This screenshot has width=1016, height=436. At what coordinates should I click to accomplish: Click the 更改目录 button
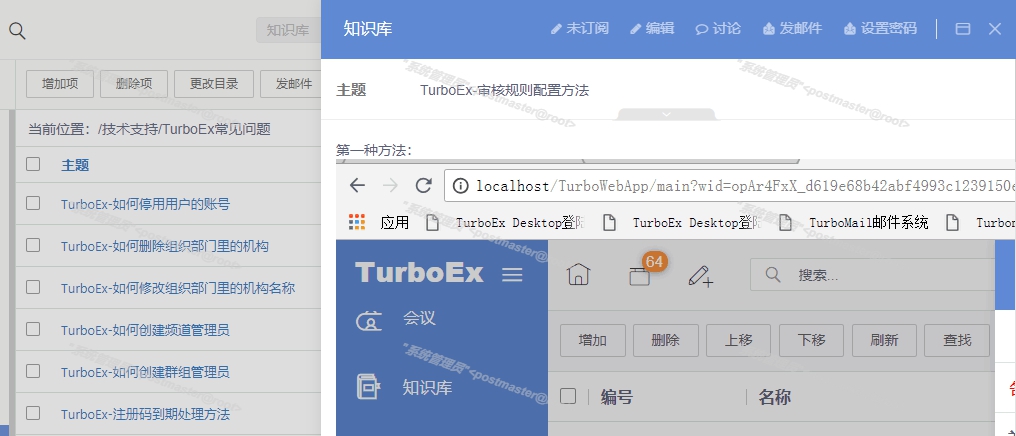[214, 84]
